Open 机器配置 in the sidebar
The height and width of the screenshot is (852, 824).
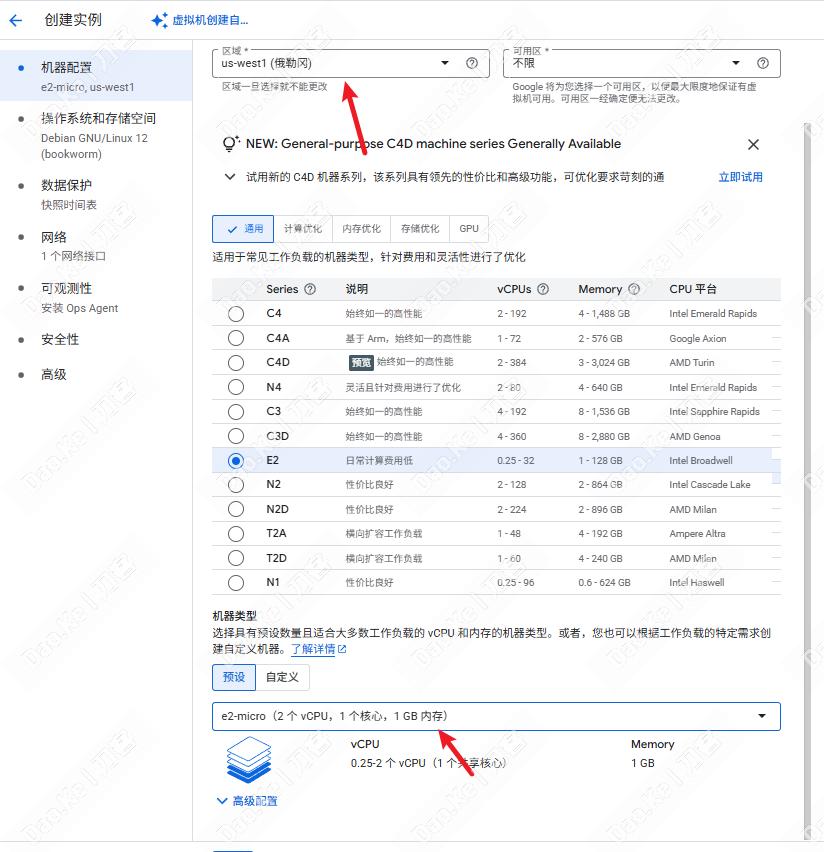[96, 76]
